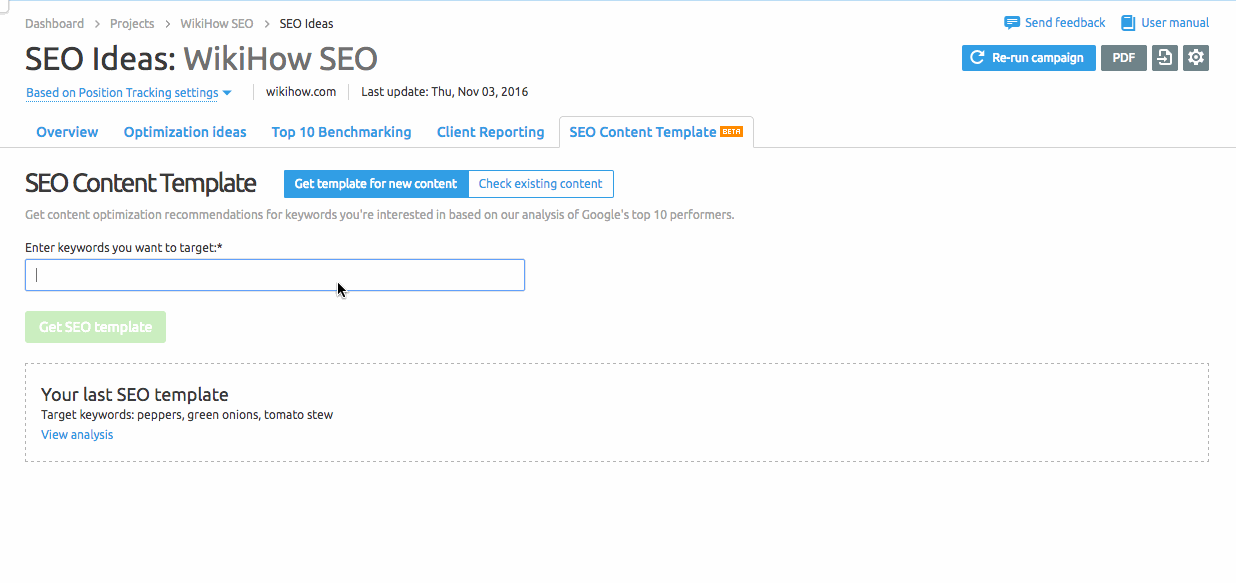Select the SEO Content Template tab
The width and height of the screenshot is (1236, 583).
pyautogui.click(x=656, y=132)
